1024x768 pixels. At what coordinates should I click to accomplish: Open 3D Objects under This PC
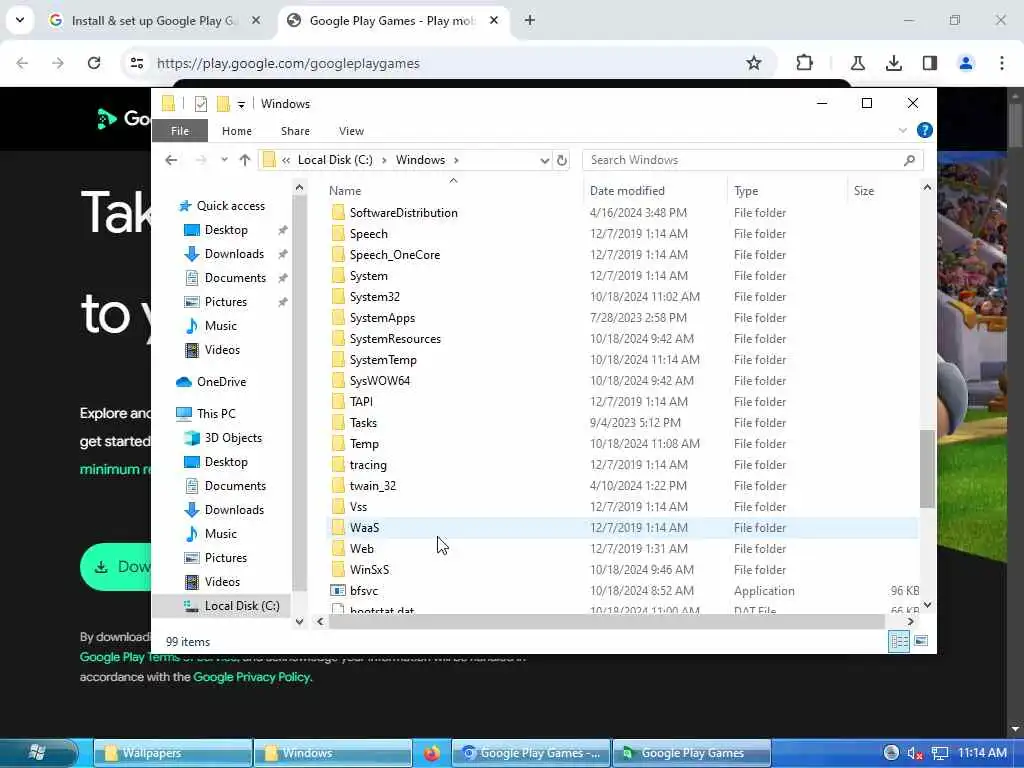(232, 438)
